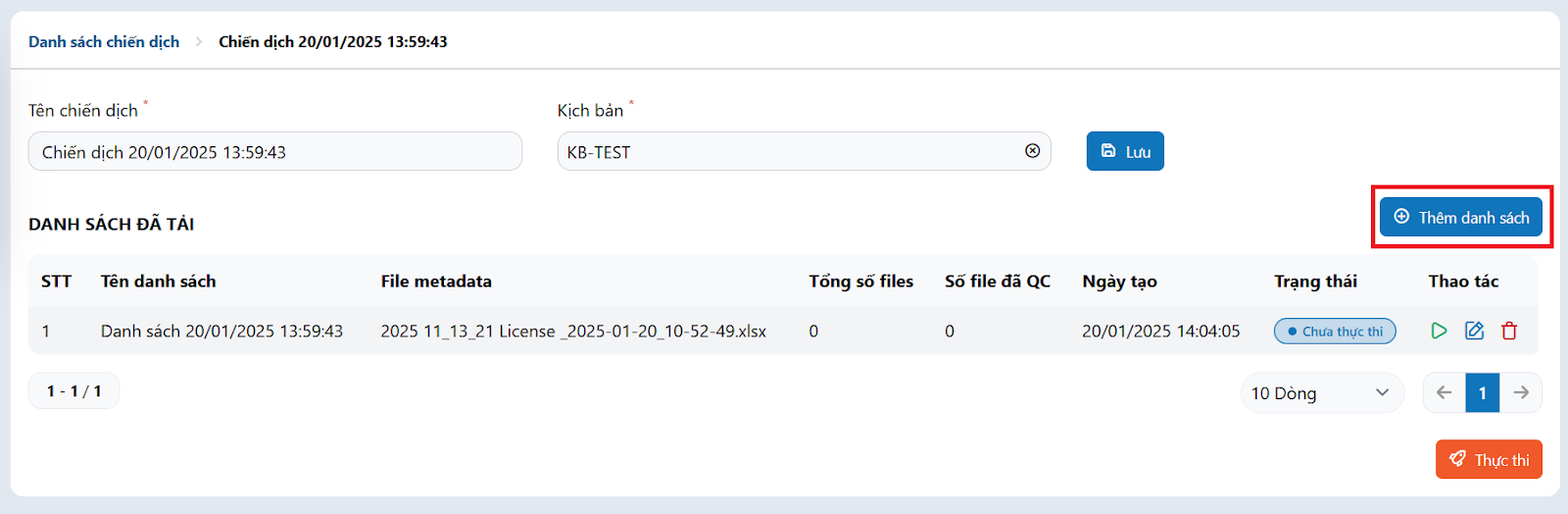
Task: Click the Chưa thực thi status badge
Action: [x=1335, y=332]
